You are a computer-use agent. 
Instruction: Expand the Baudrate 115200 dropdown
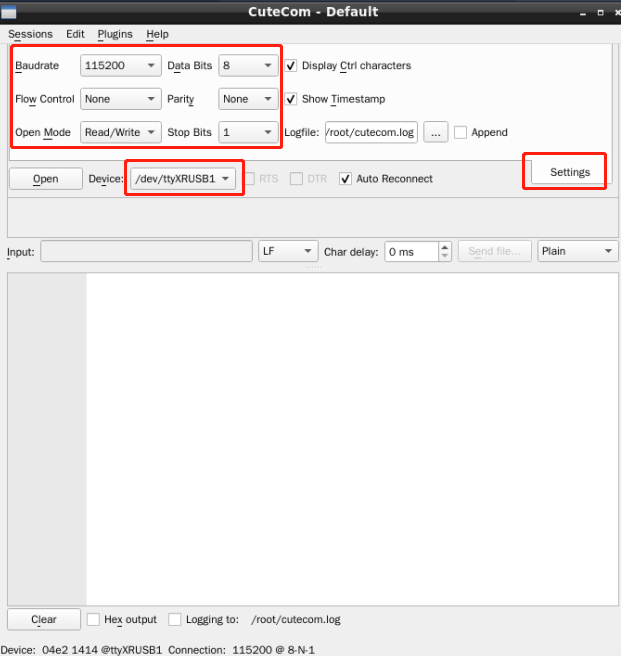120,66
